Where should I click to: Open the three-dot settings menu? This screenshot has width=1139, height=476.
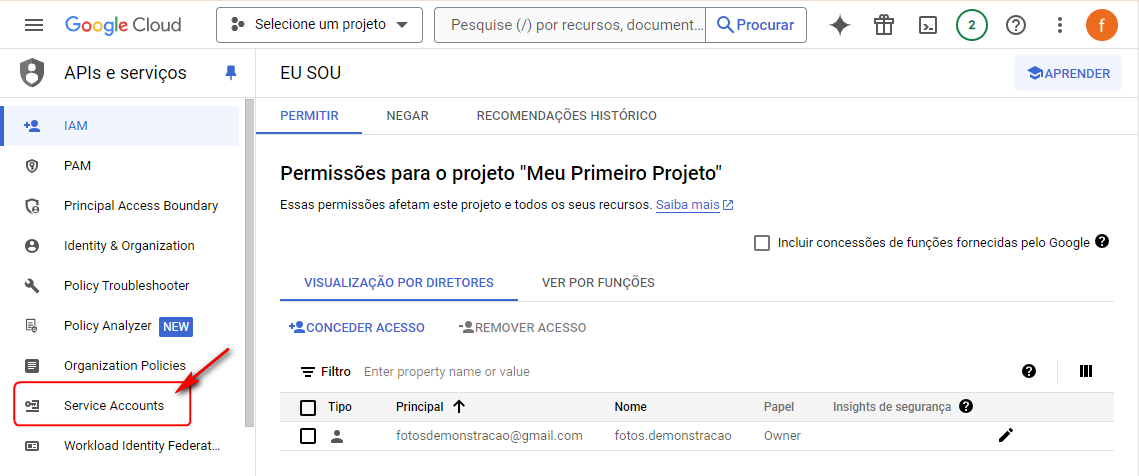[x=1059, y=25]
